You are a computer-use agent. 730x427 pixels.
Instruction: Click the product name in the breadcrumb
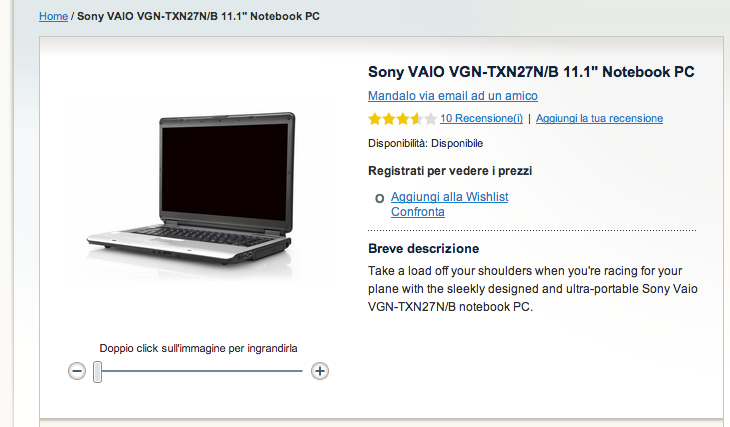pyautogui.click(x=198, y=16)
